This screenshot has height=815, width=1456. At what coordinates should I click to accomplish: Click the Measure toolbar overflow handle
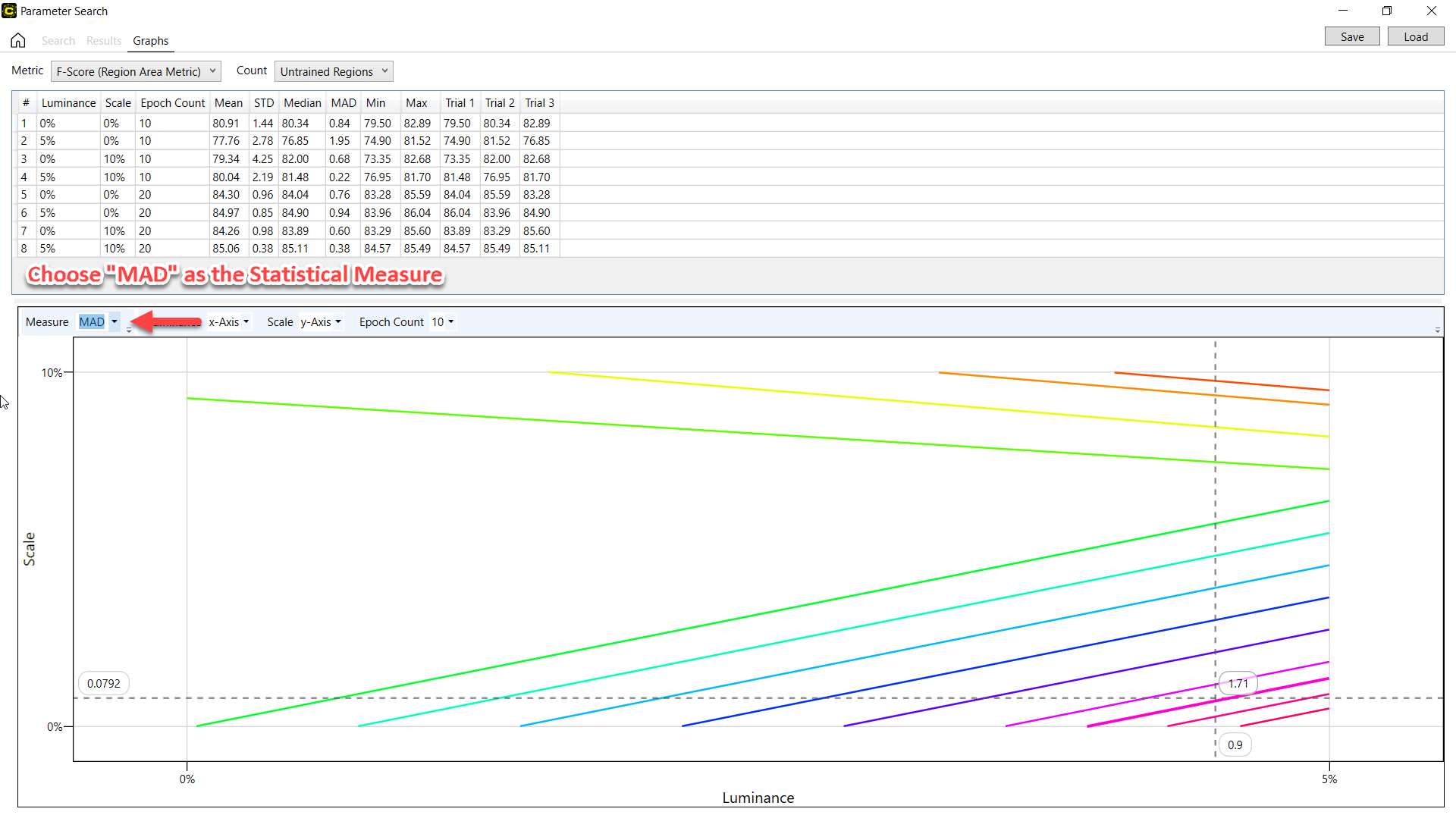tap(129, 330)
